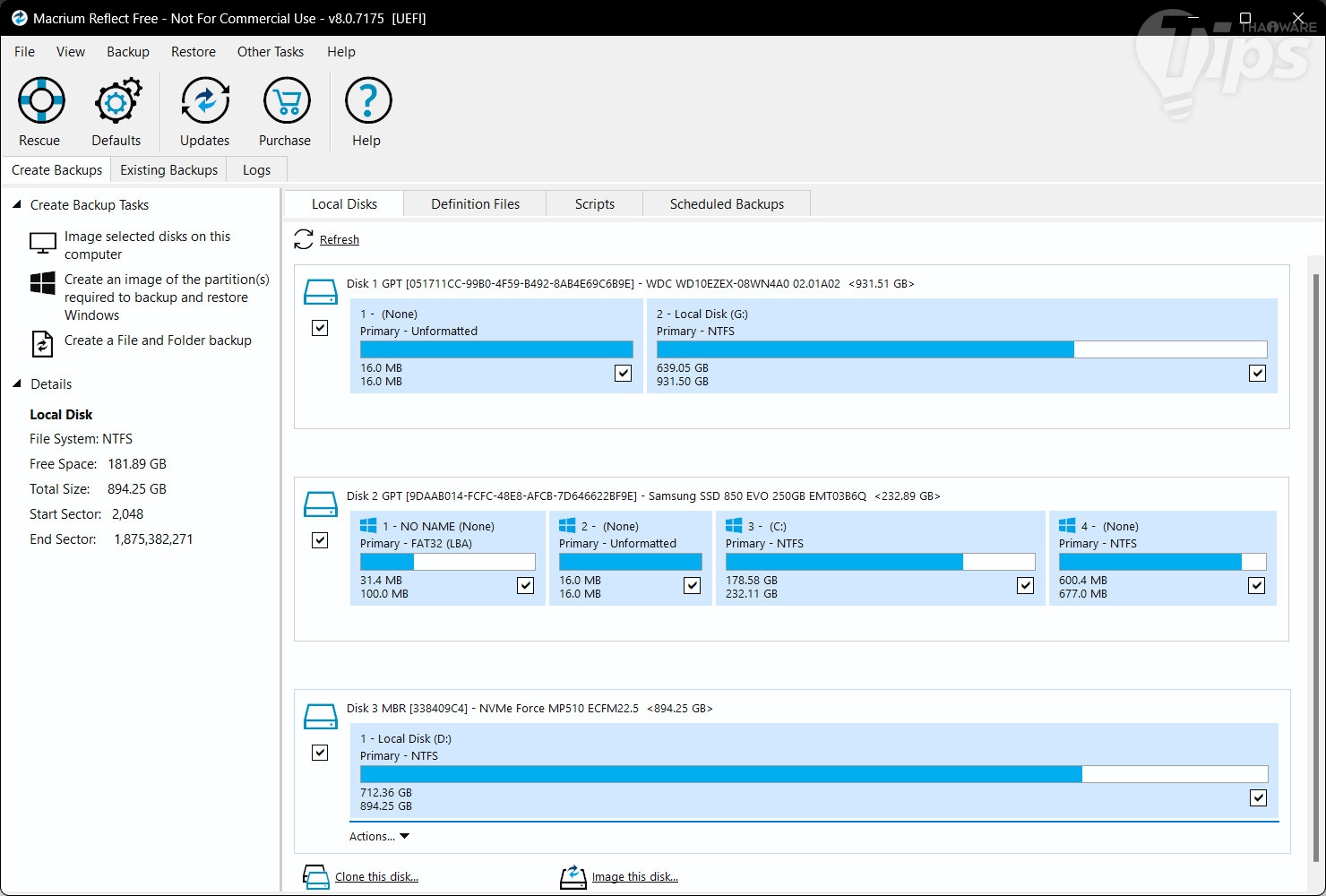This screenshot has width=1326, height=896.
Task: Open Defaults gear icon in toolbar
Action: 116,100
